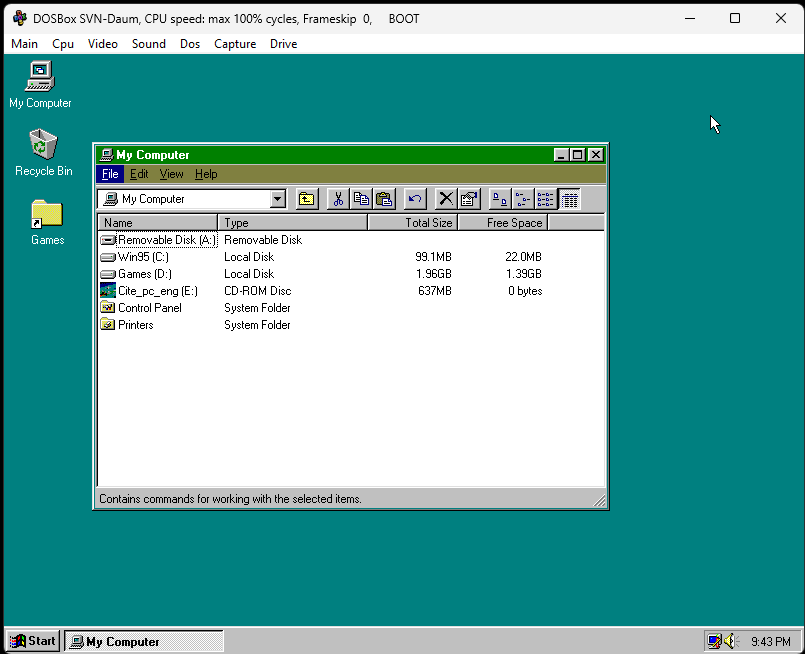Sort the list by Free Space column
805x654 pixels.
[502, 223]
